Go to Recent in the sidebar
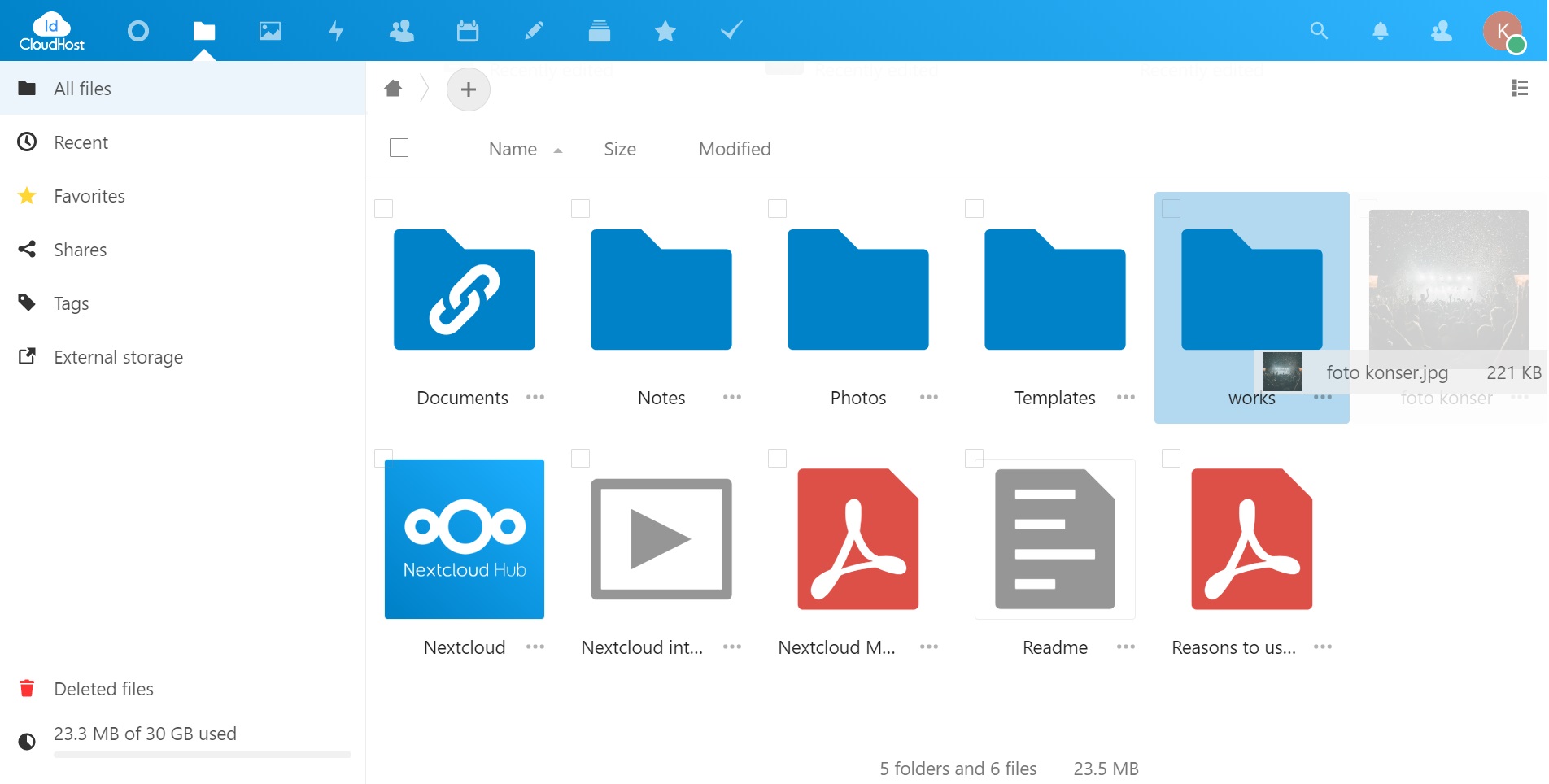 [x=81, y=142]
